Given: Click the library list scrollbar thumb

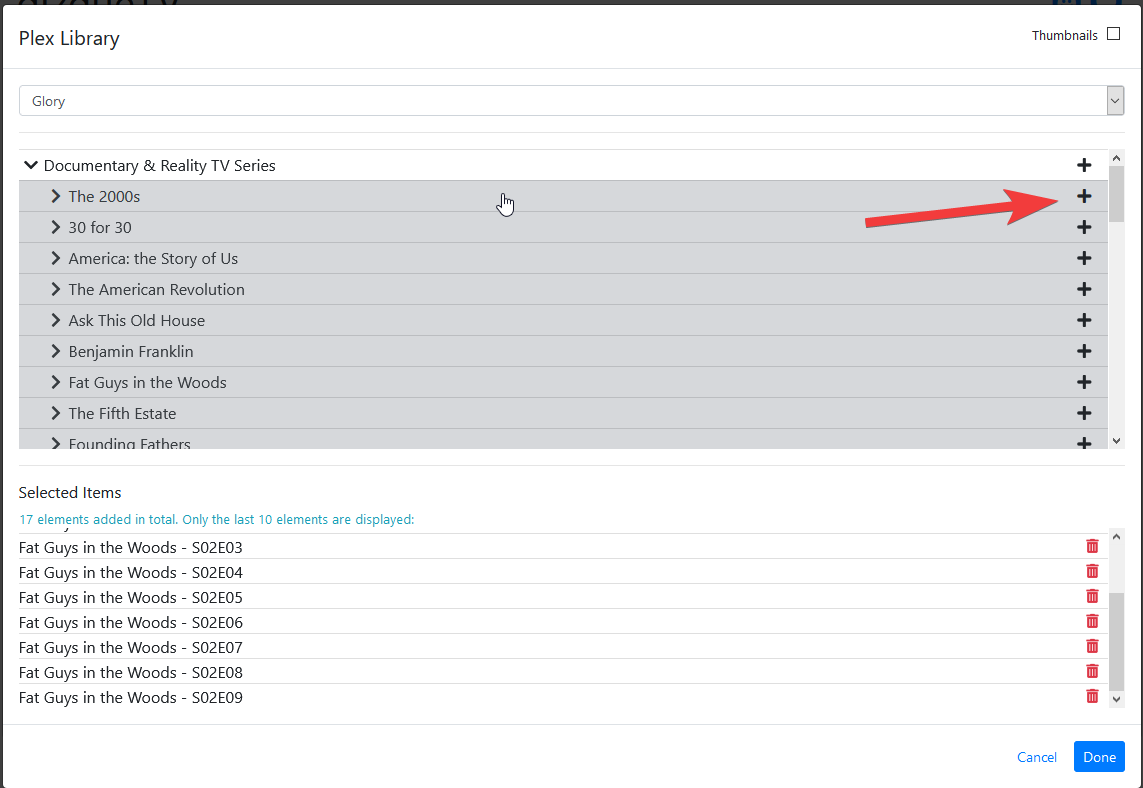Looking at the screenshot, I should 1116,194.
